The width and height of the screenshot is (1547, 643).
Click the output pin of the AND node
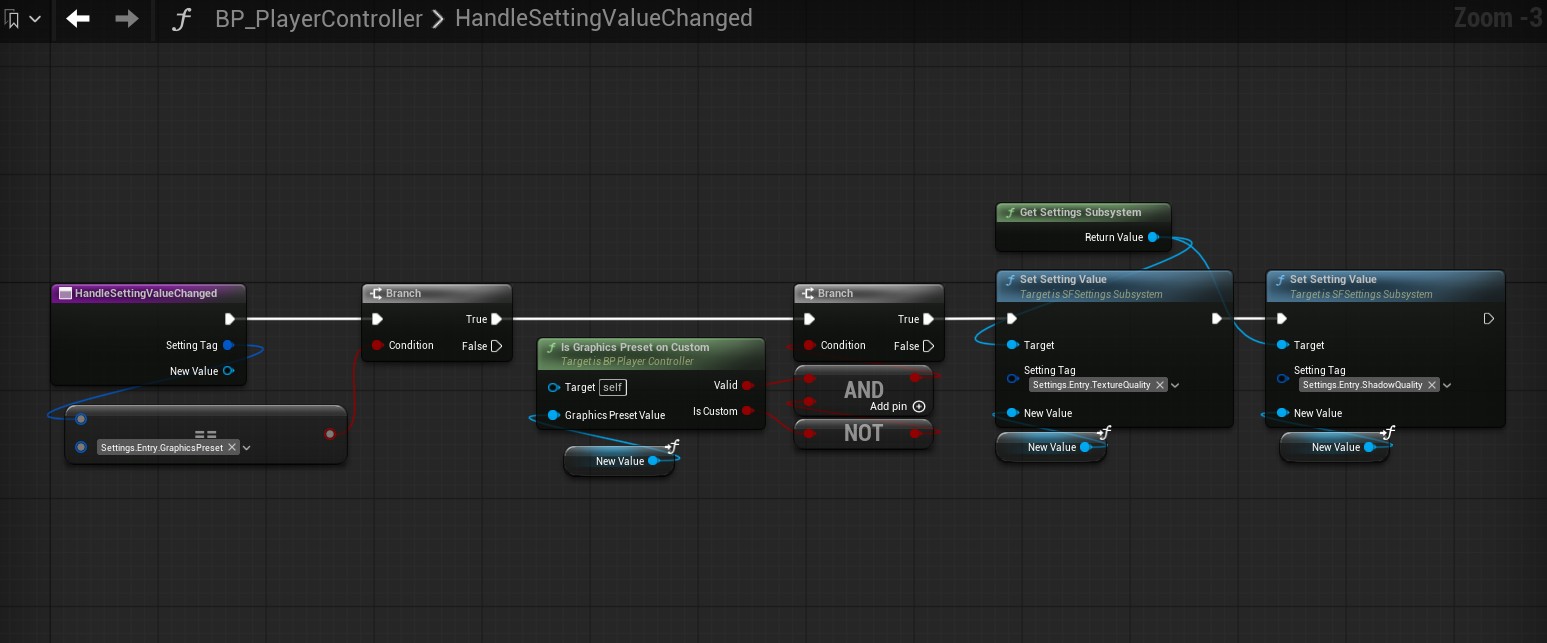[916, 378]
